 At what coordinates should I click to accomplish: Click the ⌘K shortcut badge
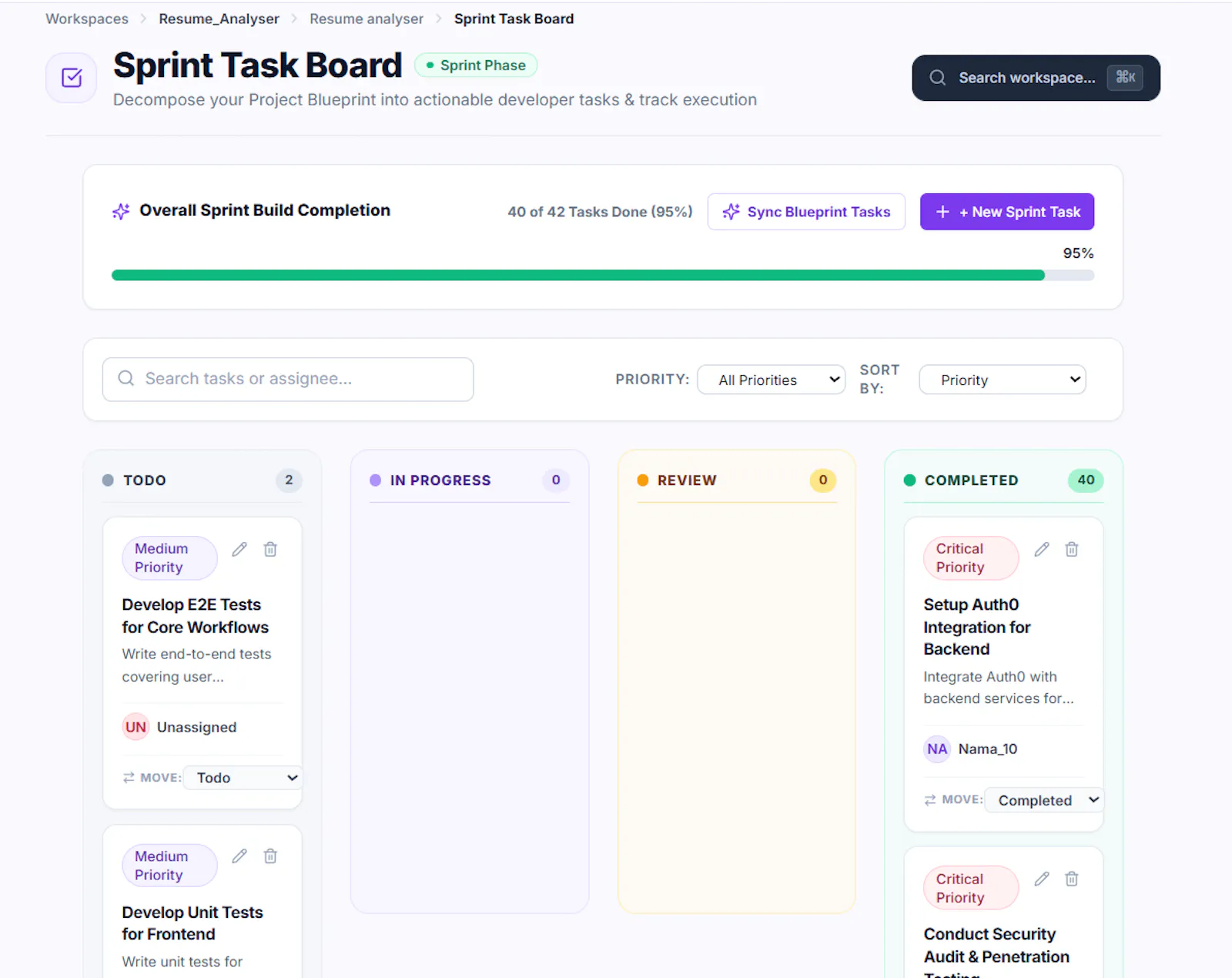[1125, 77]
